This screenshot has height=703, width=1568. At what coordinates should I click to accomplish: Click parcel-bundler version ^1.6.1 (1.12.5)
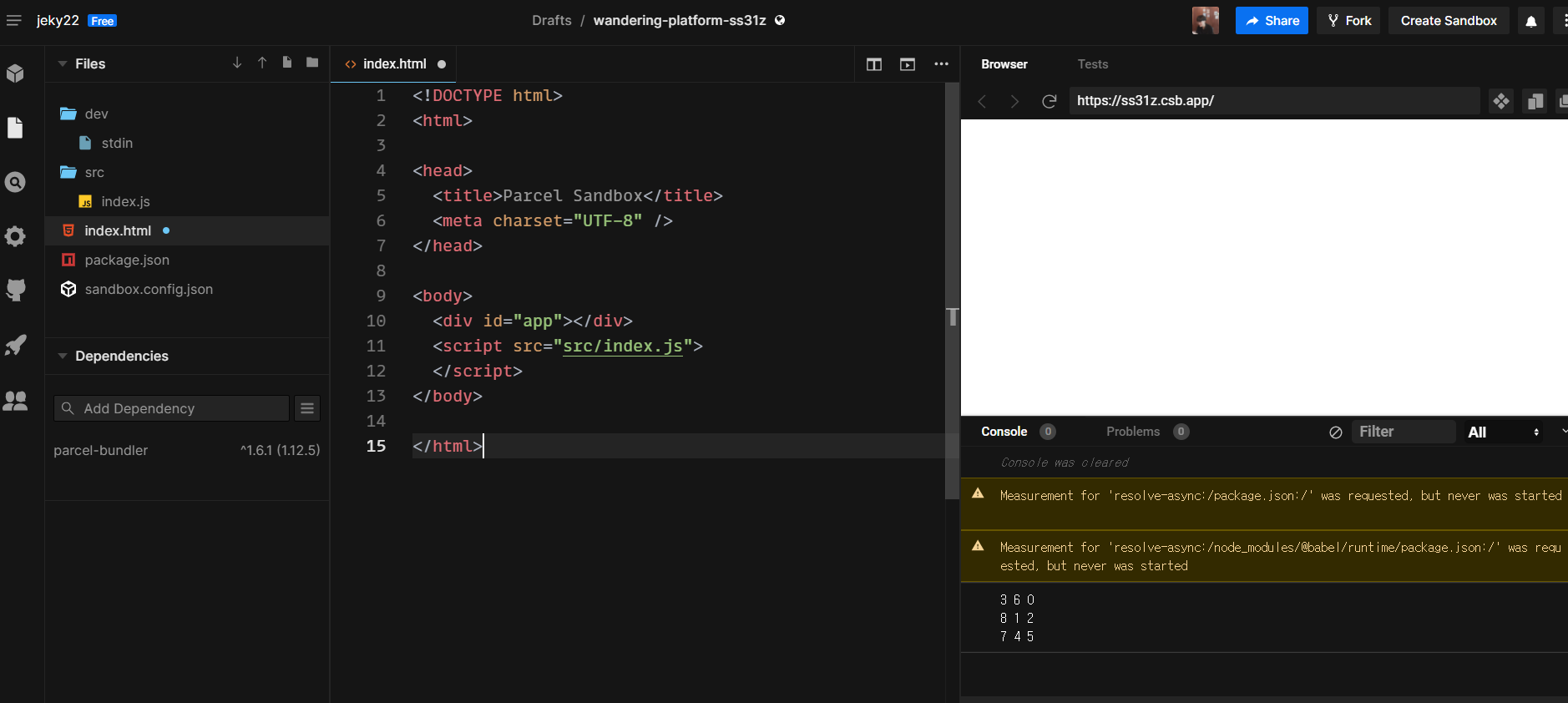(x=281, y=450)
